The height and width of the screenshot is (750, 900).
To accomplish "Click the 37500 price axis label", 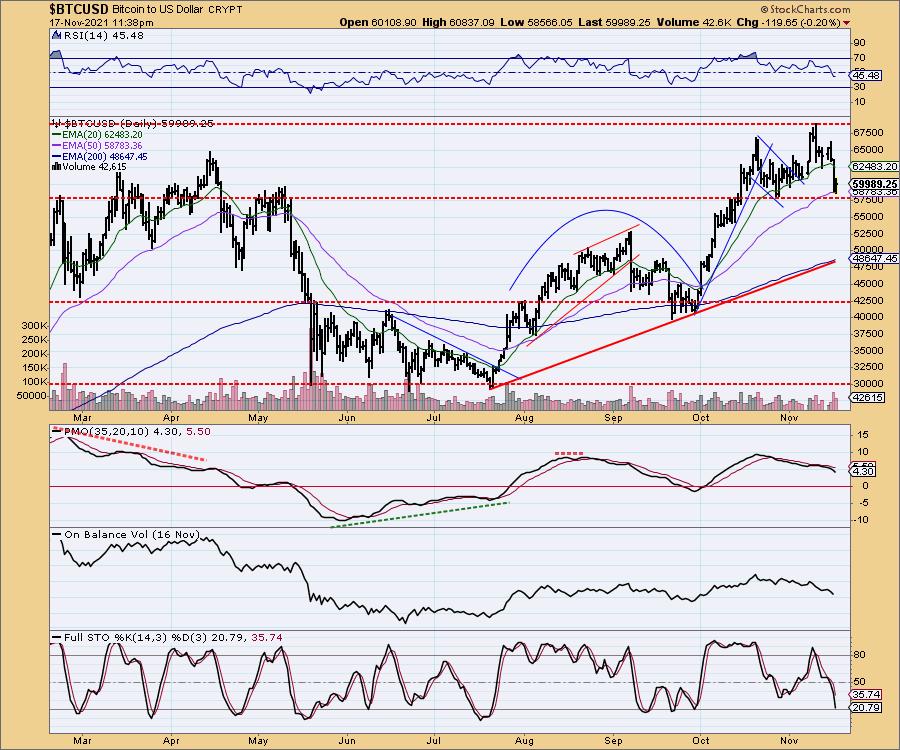I will tap(868, 333).
